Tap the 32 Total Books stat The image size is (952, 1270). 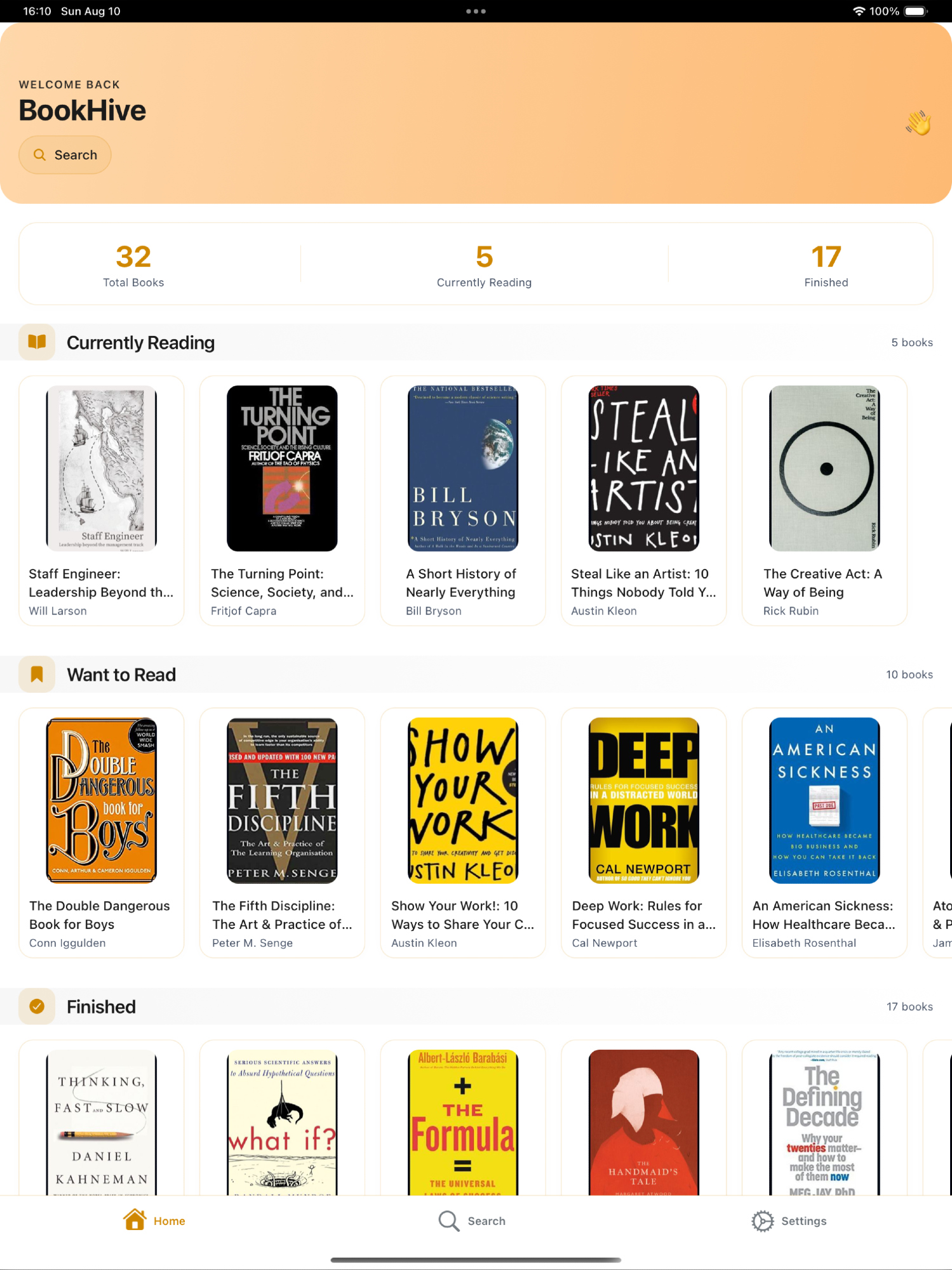[133, 264]
